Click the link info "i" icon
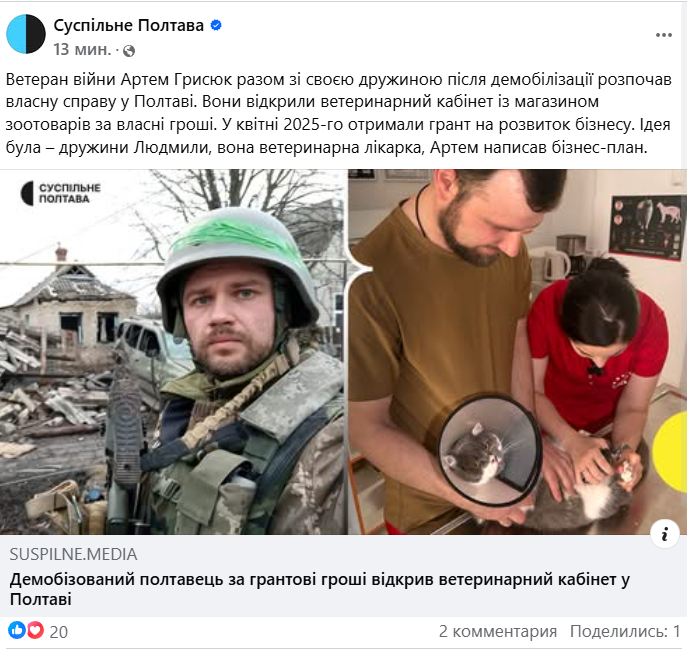Screen dimensions: 687x652 point(665,534)
